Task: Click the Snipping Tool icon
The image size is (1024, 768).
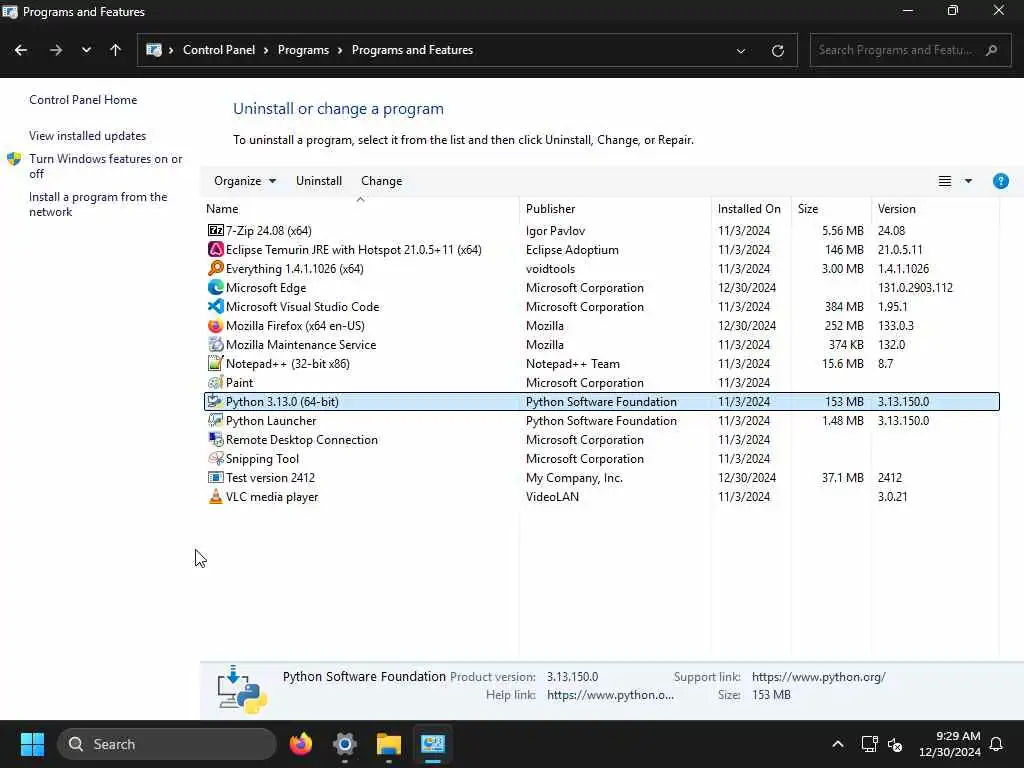Action: click(215, 458)
